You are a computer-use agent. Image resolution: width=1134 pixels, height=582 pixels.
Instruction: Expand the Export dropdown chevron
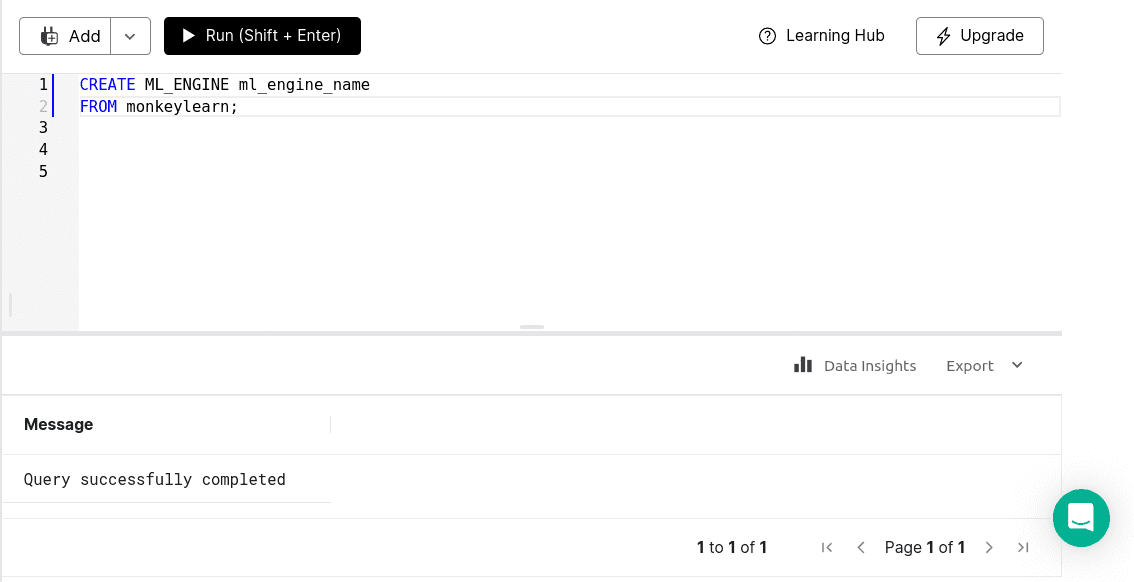[x=1017, y=365]
